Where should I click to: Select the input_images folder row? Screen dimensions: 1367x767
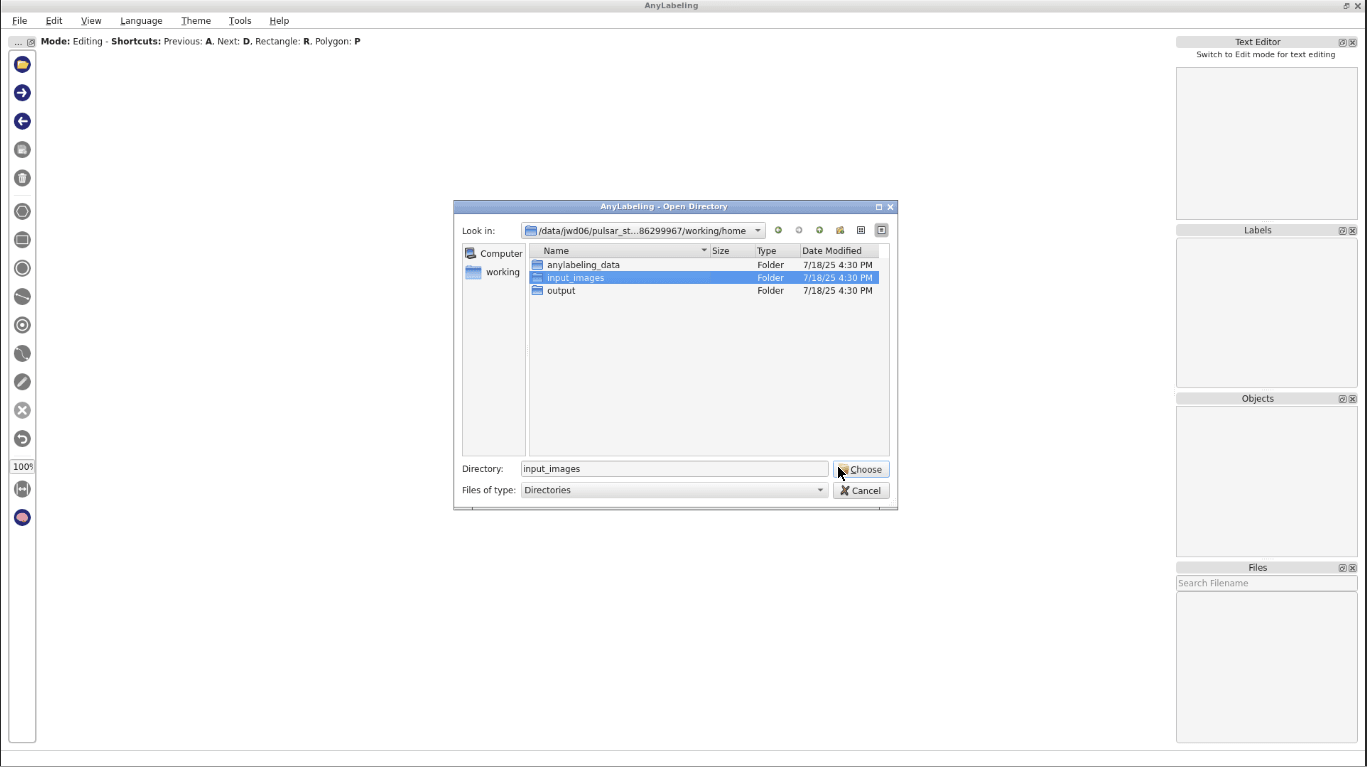tap(704, 278)
